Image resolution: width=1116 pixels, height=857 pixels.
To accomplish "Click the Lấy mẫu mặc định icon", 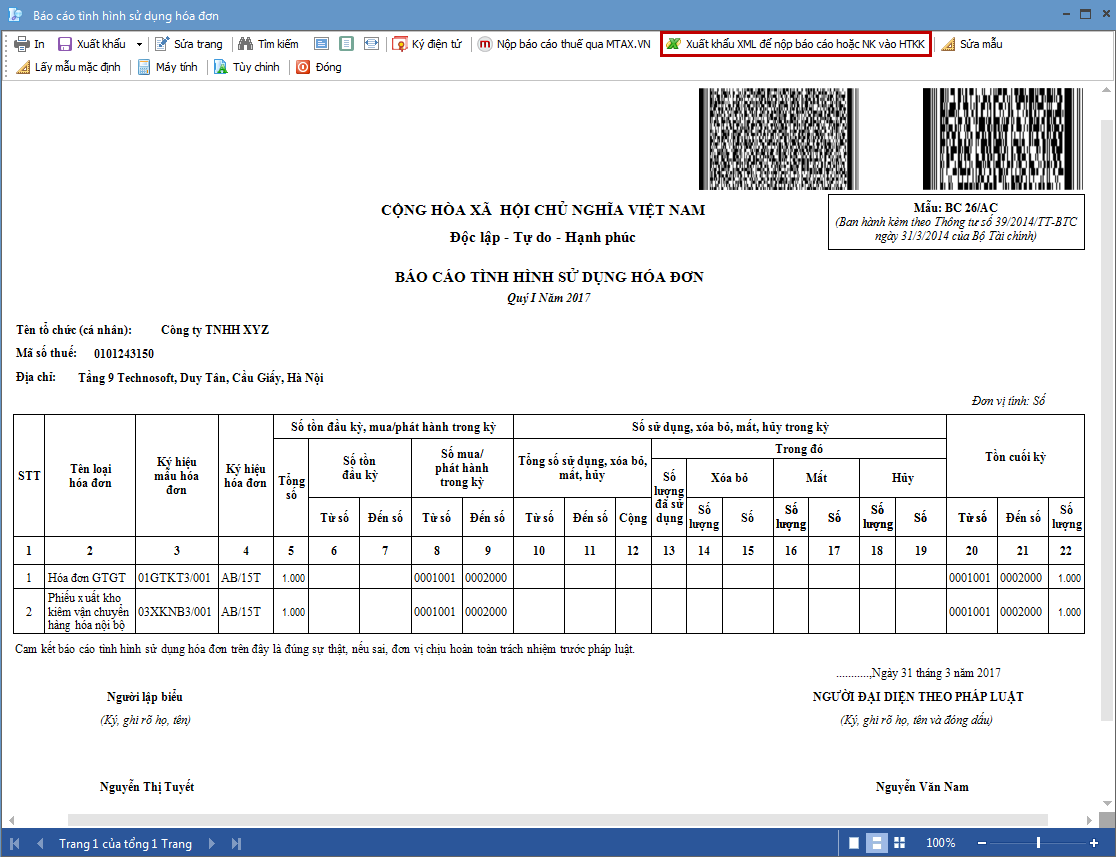I will click(x=23, y=67).
